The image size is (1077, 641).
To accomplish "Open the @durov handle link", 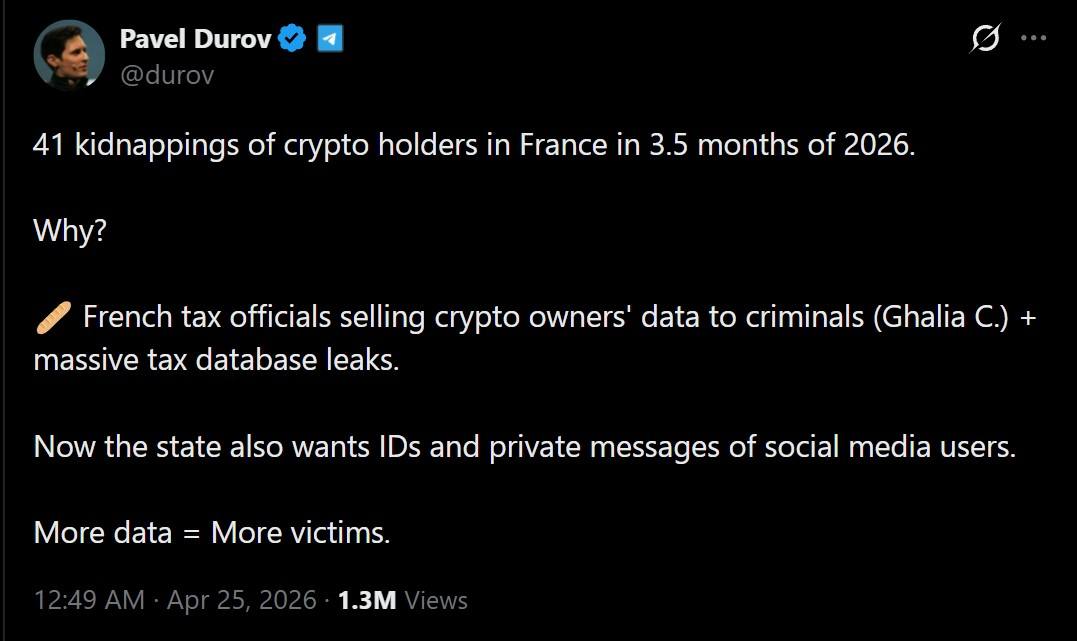I will [x=167, y=74].
